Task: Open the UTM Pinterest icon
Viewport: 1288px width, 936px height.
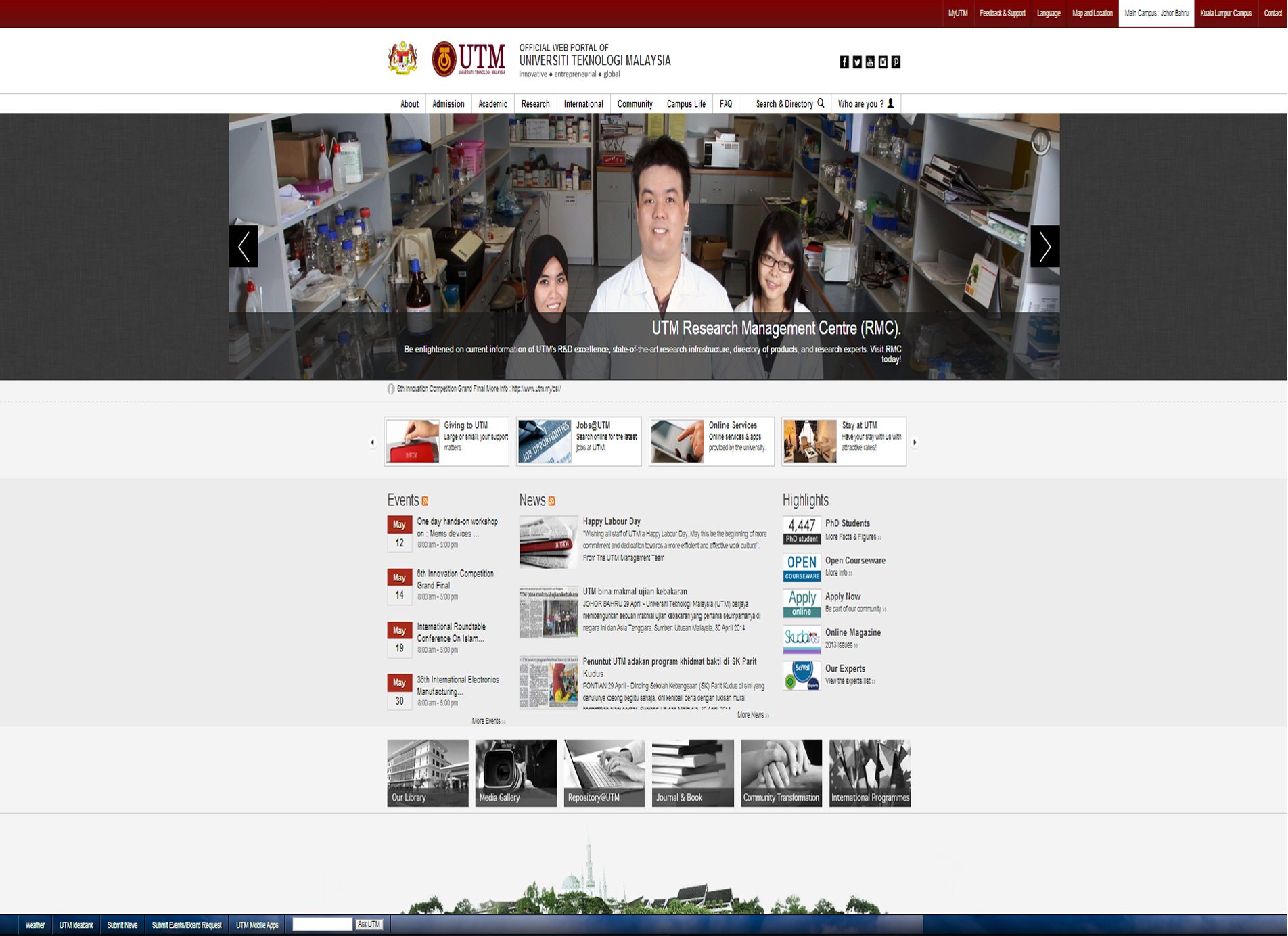Action: [896, 62]
